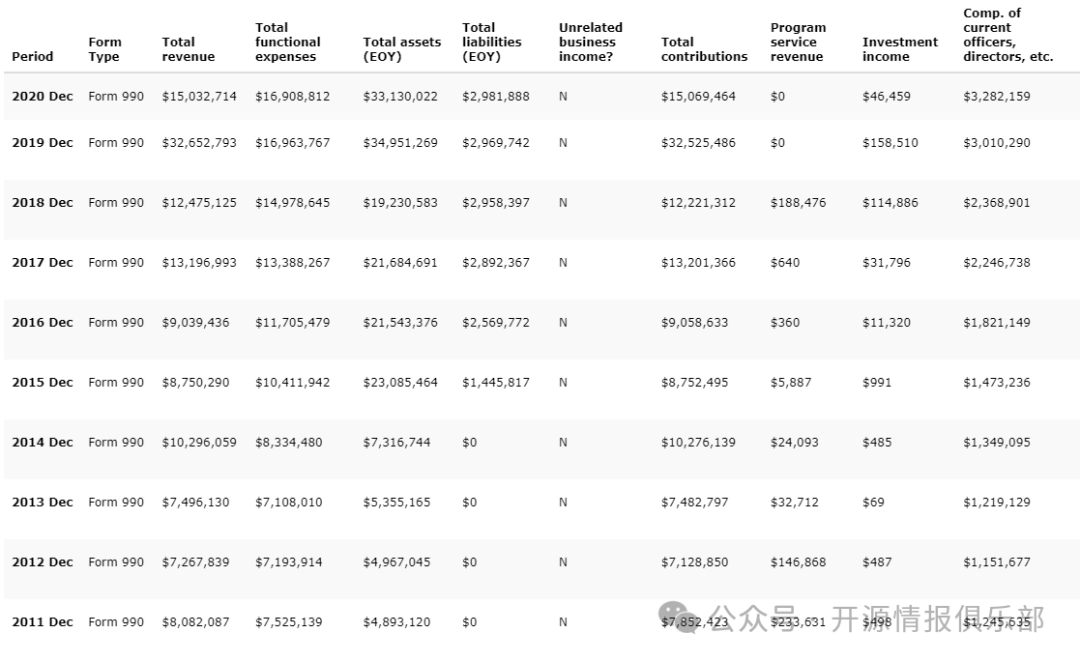Click the 2019 total revenue value $32,652,793
The image size is (1080, 662).
[199, 143]
